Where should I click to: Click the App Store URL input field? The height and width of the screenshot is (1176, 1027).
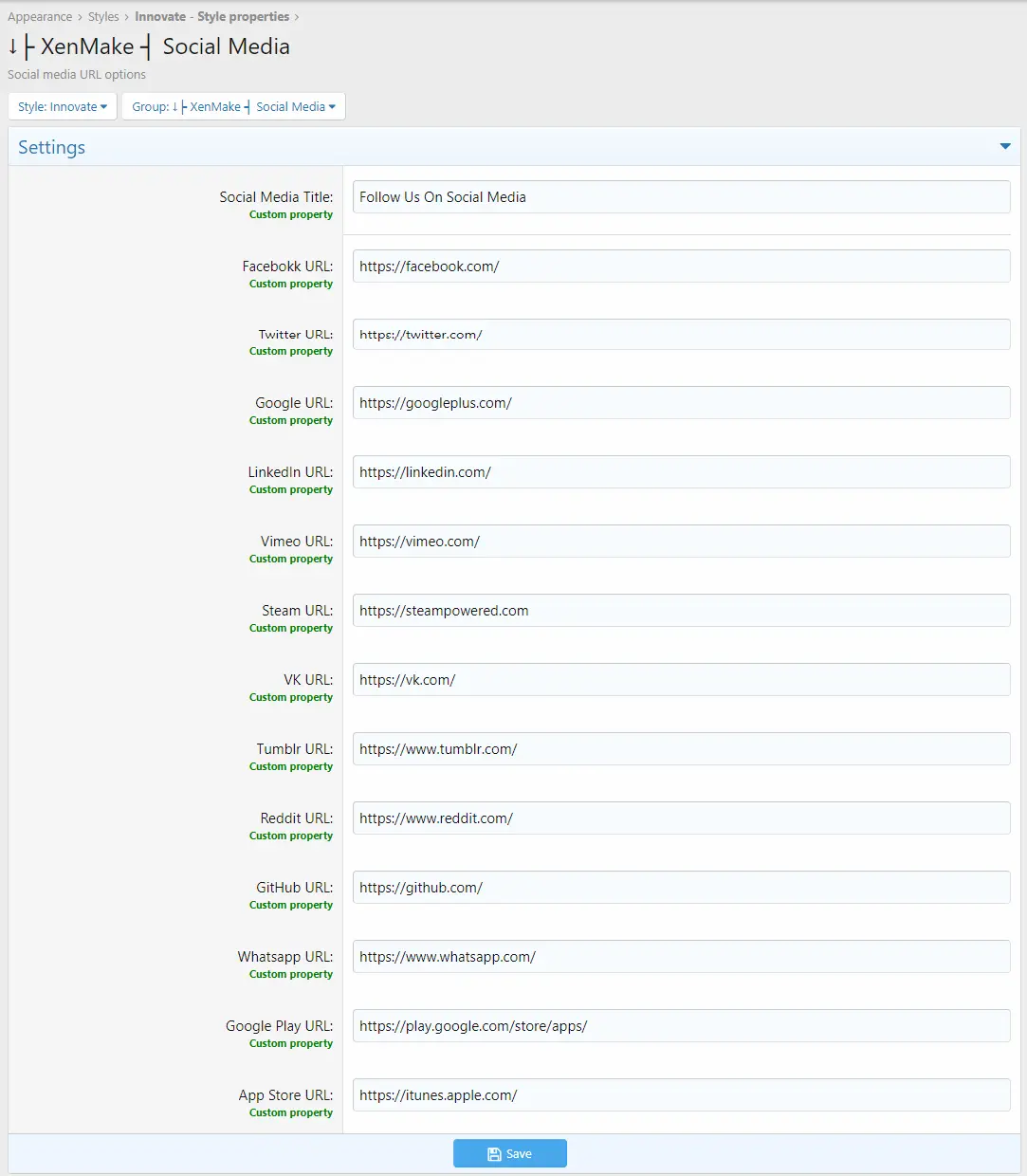click(681, 1095)
